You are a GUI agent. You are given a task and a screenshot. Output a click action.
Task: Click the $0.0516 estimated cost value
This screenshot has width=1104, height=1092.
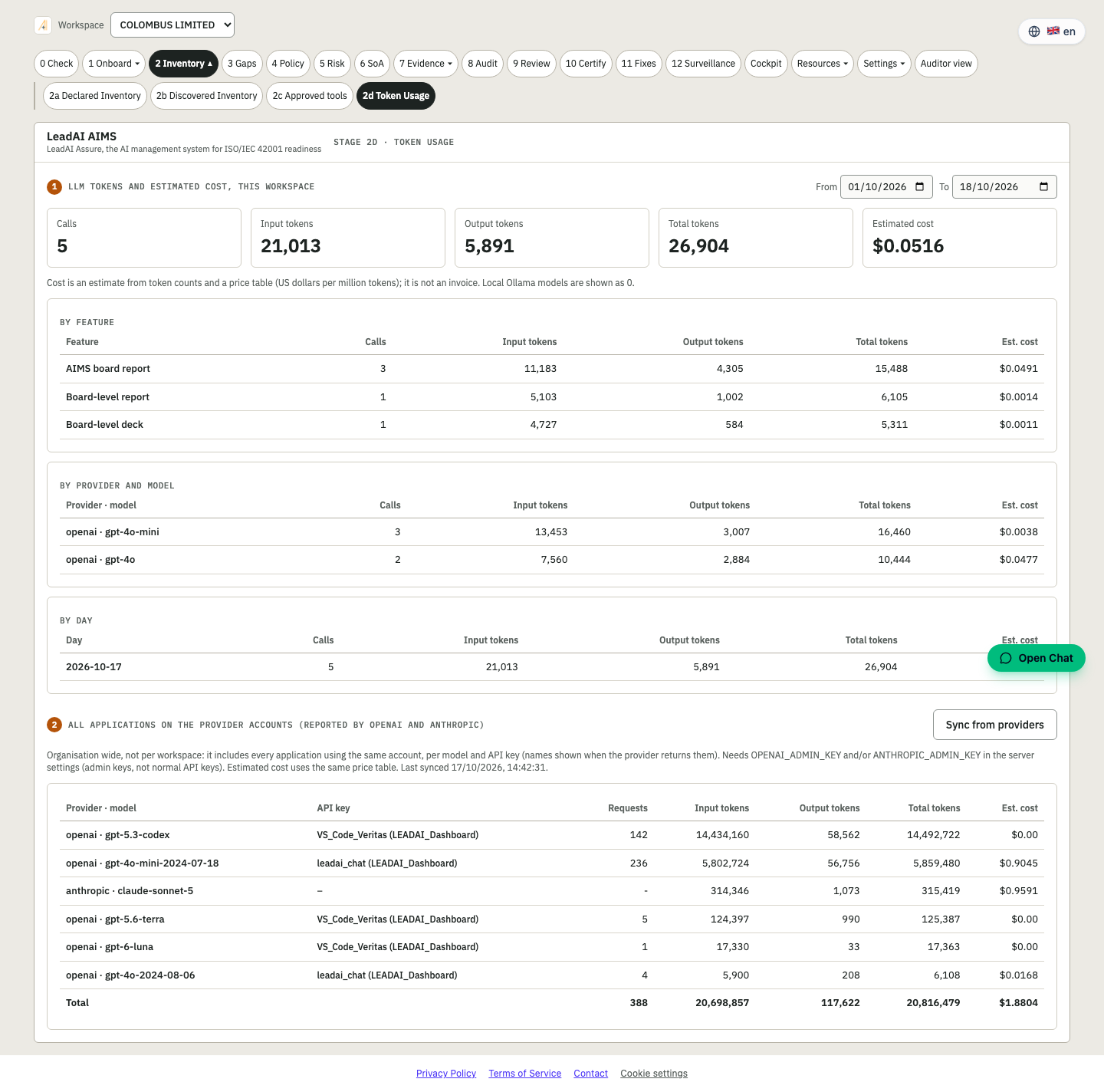pyautogui.click(x=909, y=246)
